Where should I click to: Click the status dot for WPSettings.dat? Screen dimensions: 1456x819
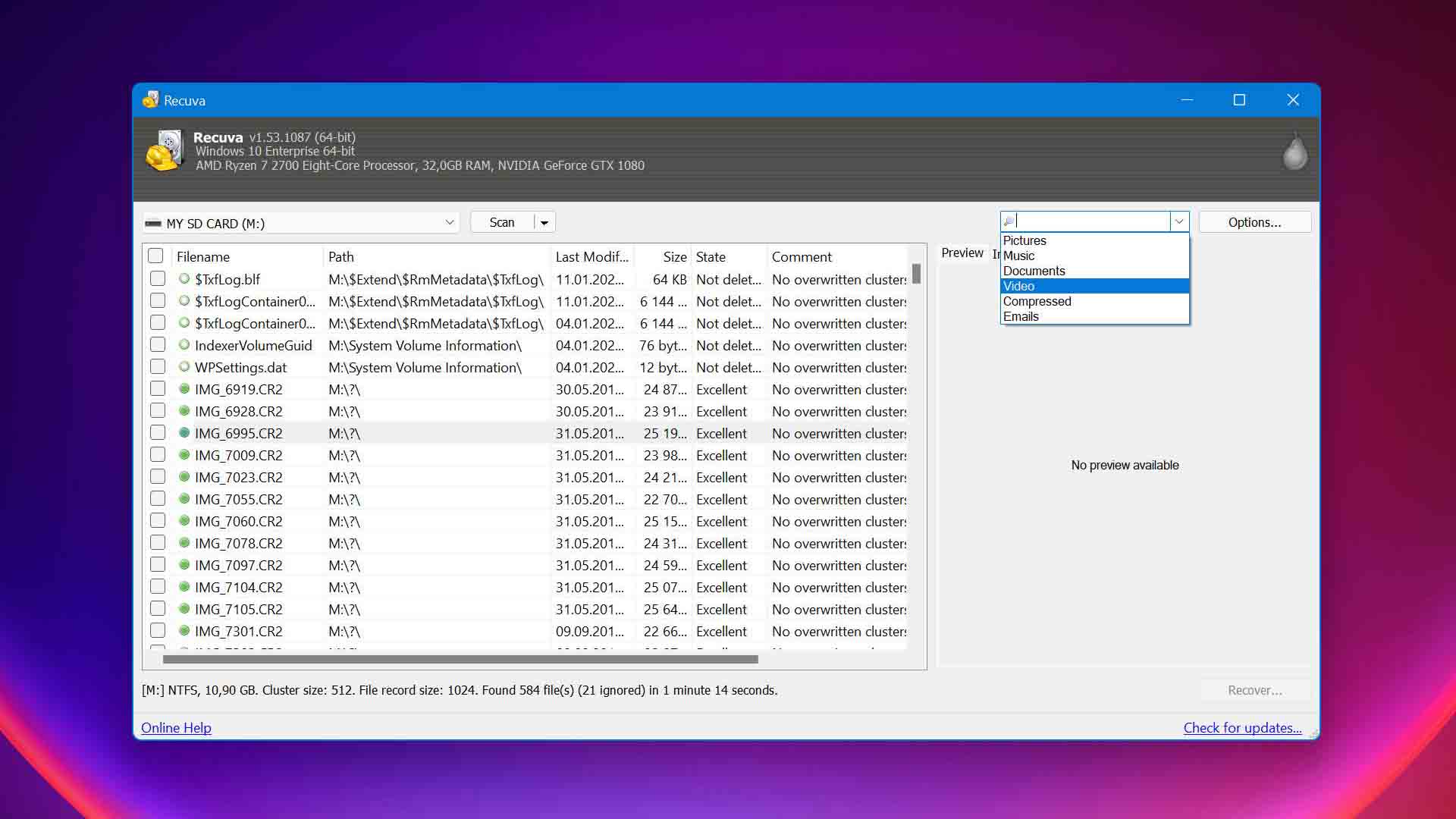(x=184, y=367)
